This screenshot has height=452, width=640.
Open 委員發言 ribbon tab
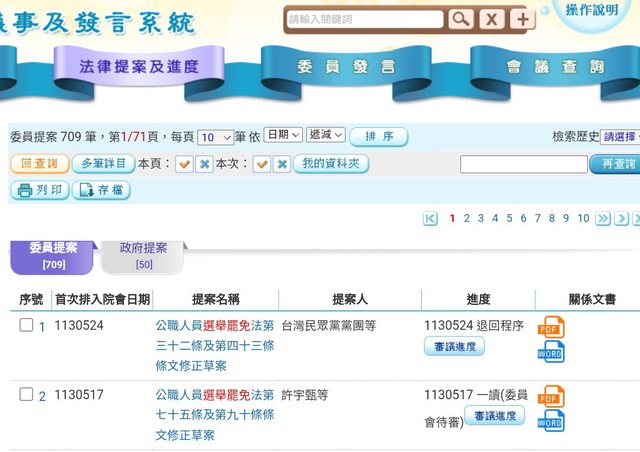(x=346, y=67)
